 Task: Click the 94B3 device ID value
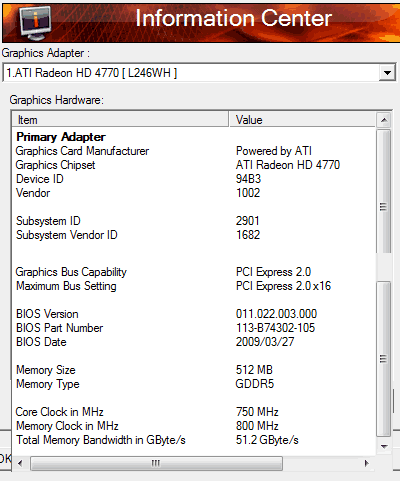(x=248, y=179)
